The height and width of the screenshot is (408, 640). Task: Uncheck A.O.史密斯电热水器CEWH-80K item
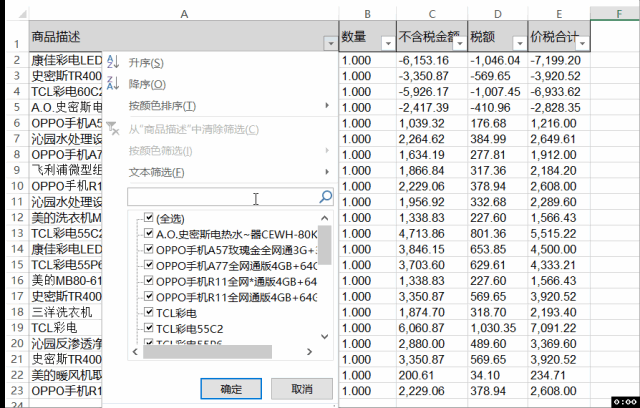(149, 233)
